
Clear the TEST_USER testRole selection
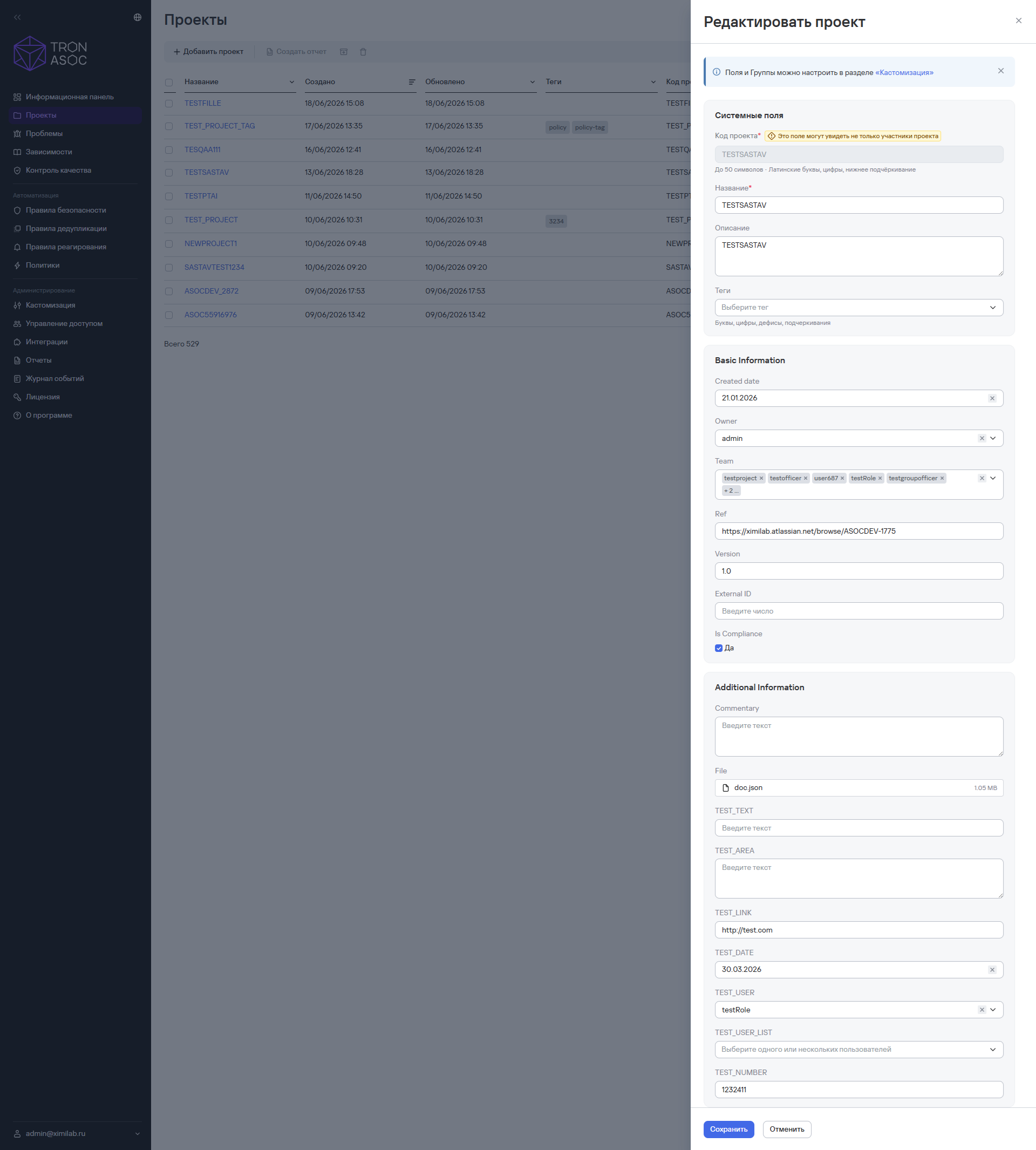tap(982, 1010)
